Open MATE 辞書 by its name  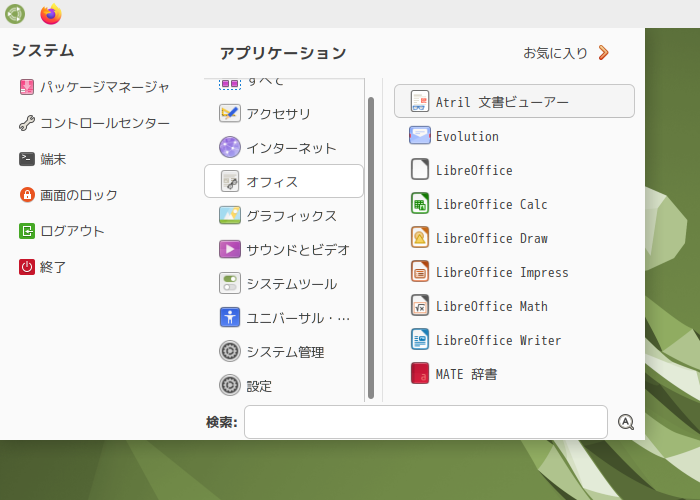[x=466, y=374]
